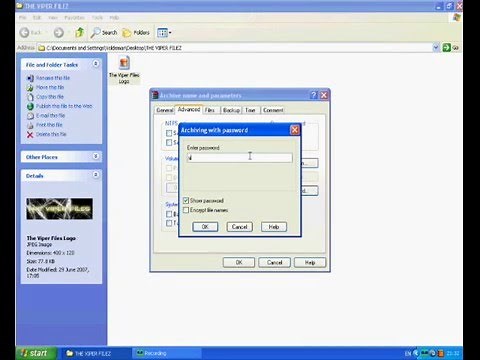The image size is (480, 360).
Task: Click the Go button beside the address bar
Action: [451, 48]
